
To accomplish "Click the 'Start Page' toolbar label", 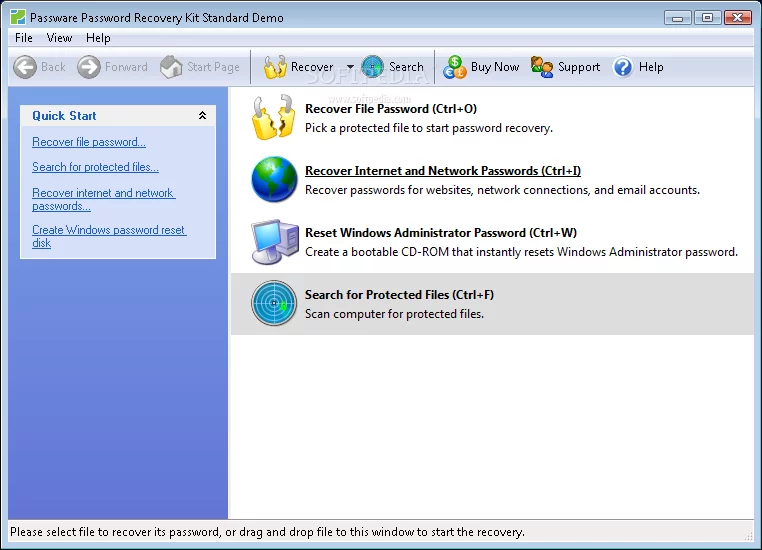I will pyautogui.click(x=213, y=67).
